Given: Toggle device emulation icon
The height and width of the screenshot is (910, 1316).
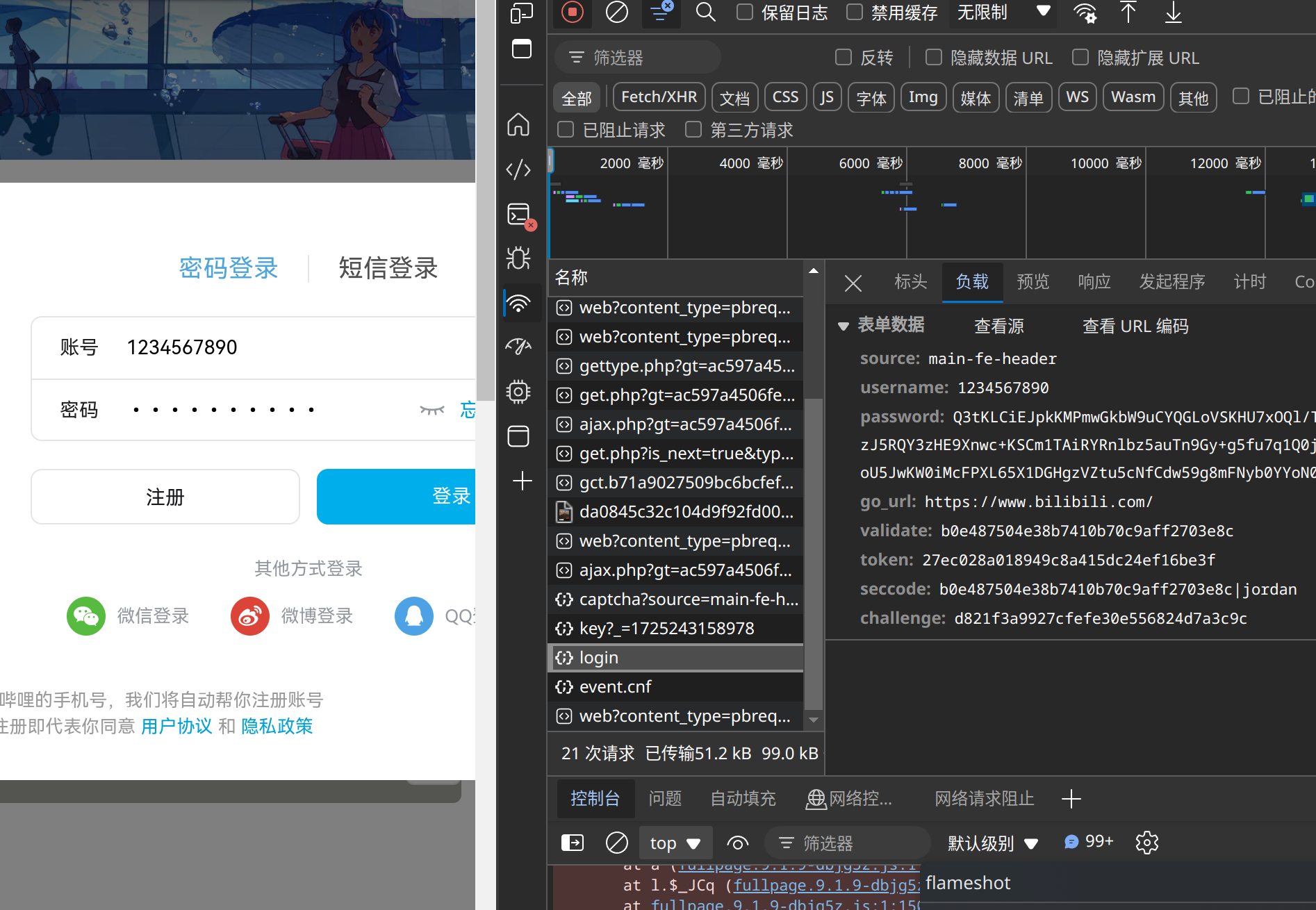Looking at the screenshot, I should click(x=521, y=13).
